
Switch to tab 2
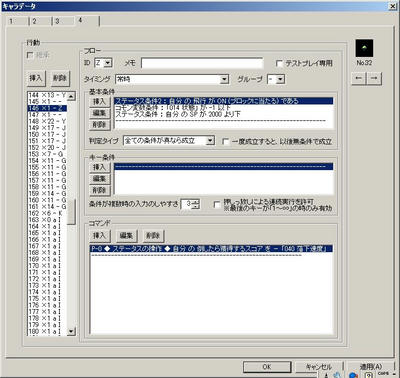click(40, 21)
